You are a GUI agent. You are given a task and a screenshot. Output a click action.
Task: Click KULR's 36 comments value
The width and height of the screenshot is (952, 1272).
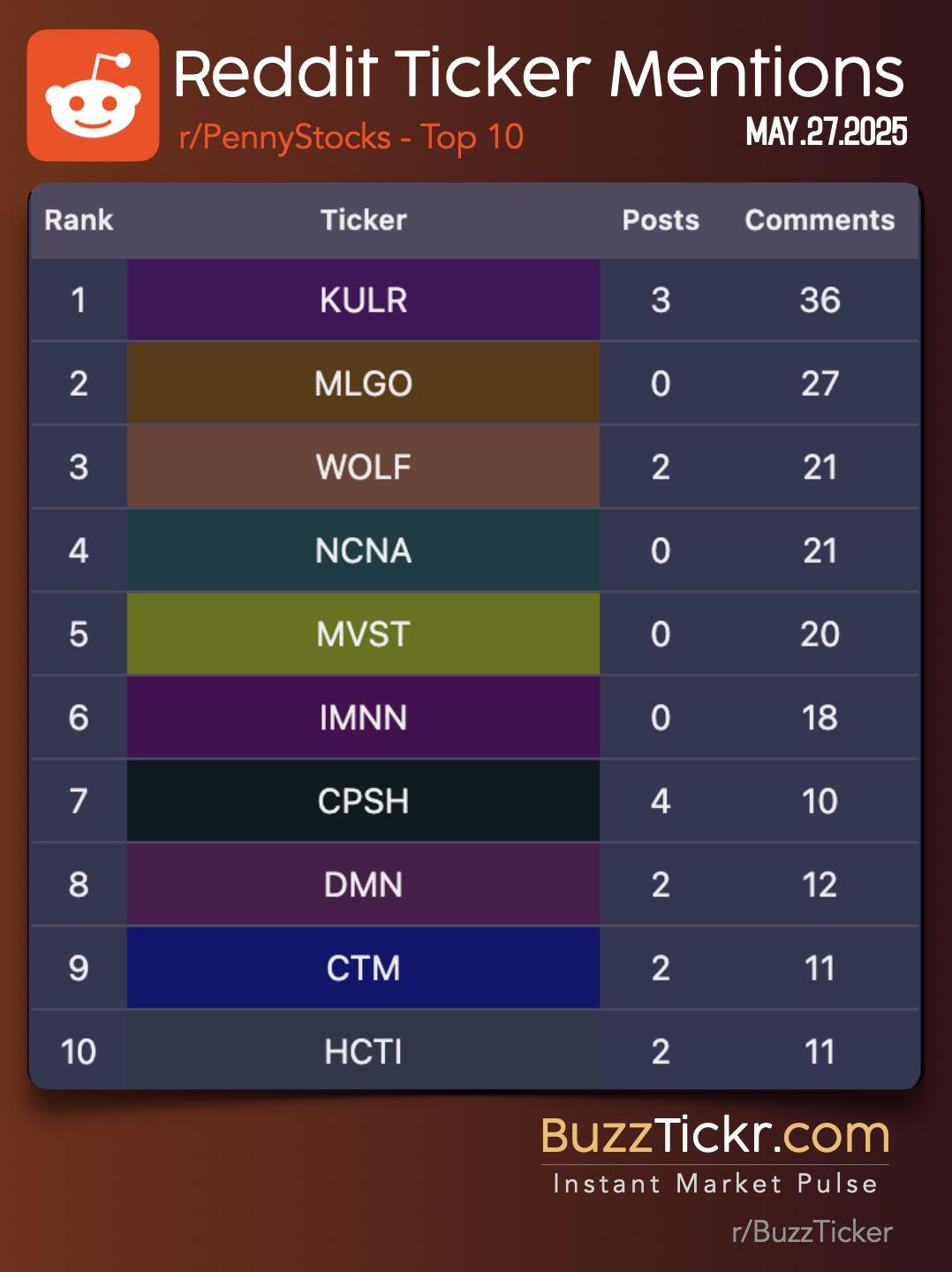[820, 300]
